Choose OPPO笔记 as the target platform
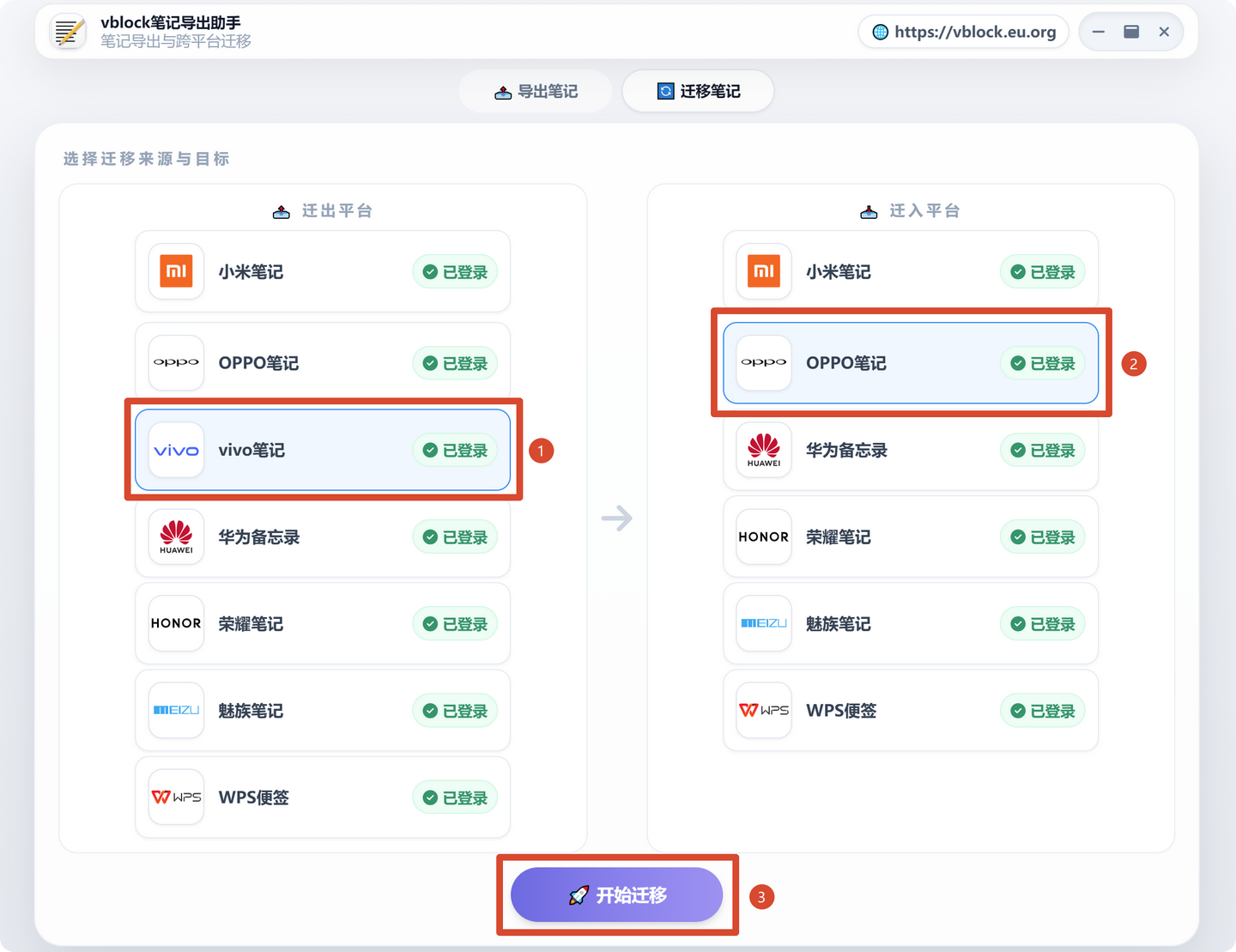The image size is (1236, 952). coord(911,363)
